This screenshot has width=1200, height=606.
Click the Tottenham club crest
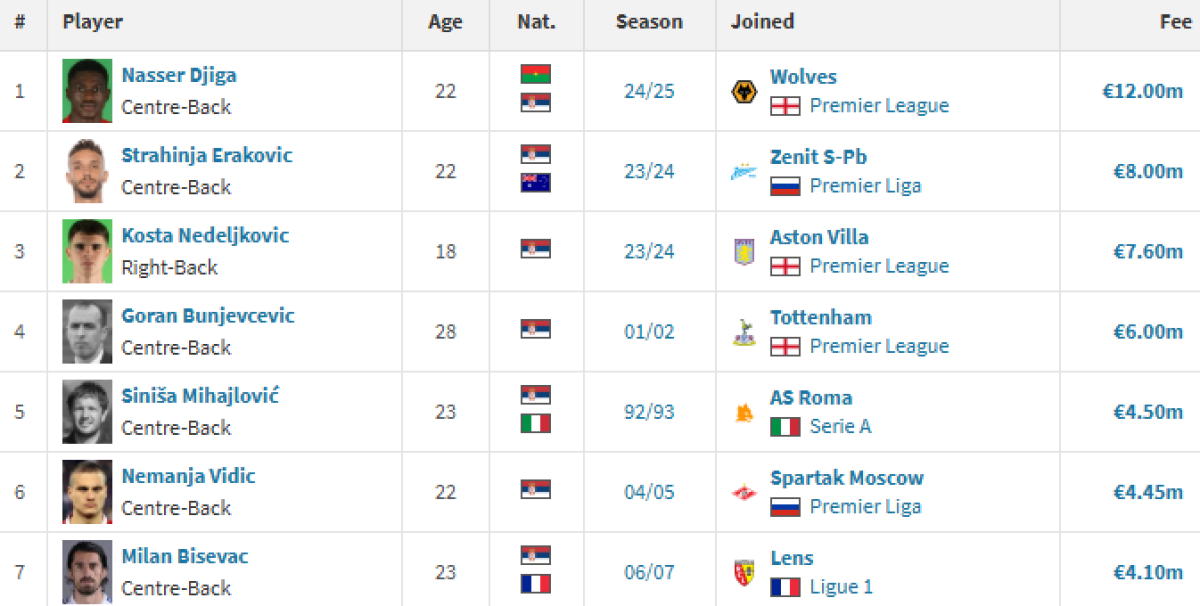744,332
